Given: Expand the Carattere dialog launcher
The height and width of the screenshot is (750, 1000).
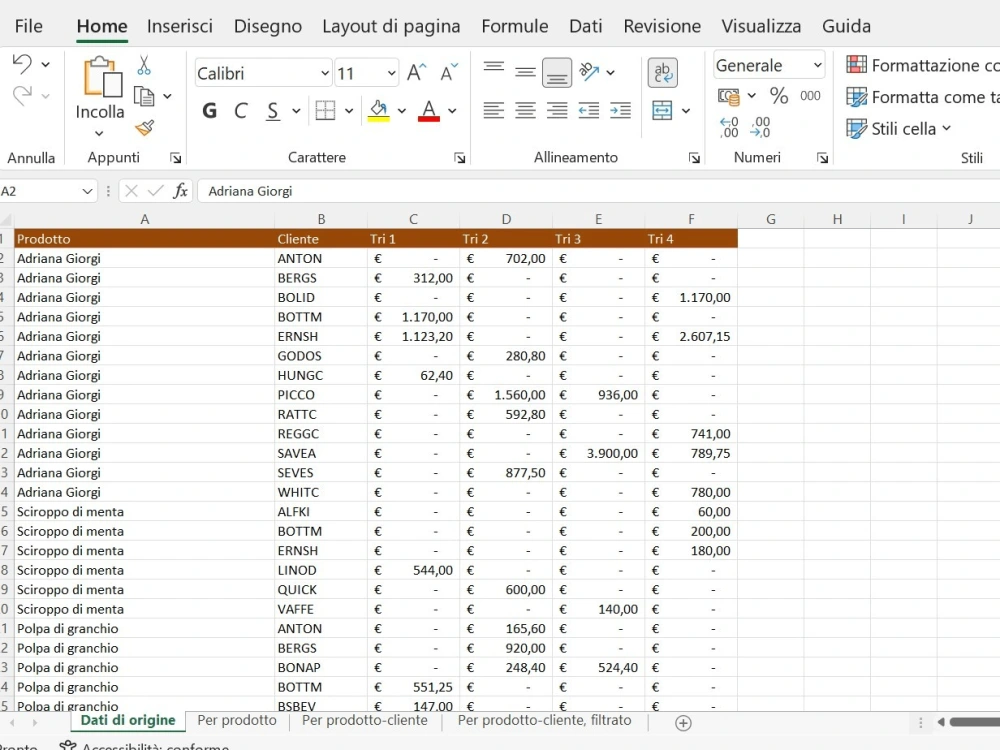Looking at the screenshot, I should click(x=459, y=158).
